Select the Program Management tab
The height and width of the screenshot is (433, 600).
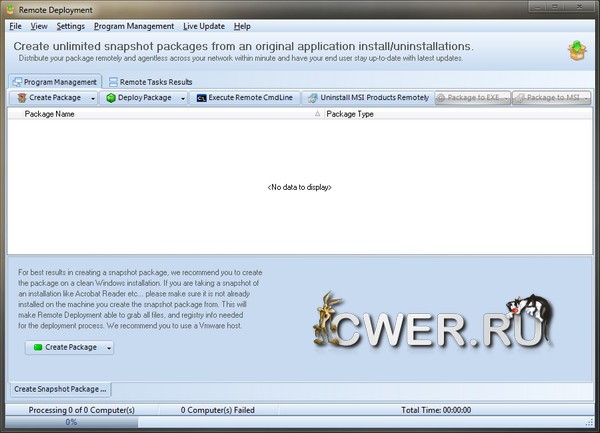[x=55, y=82]
